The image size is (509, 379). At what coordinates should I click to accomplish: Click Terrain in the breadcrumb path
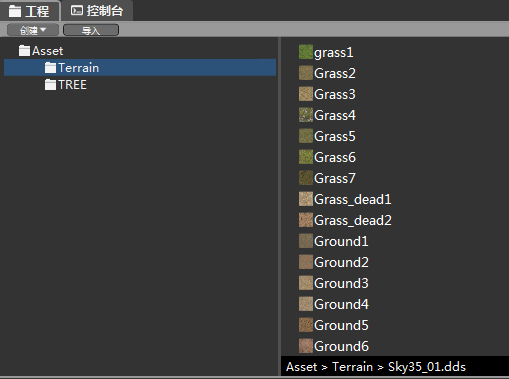(x=352, y=367)
